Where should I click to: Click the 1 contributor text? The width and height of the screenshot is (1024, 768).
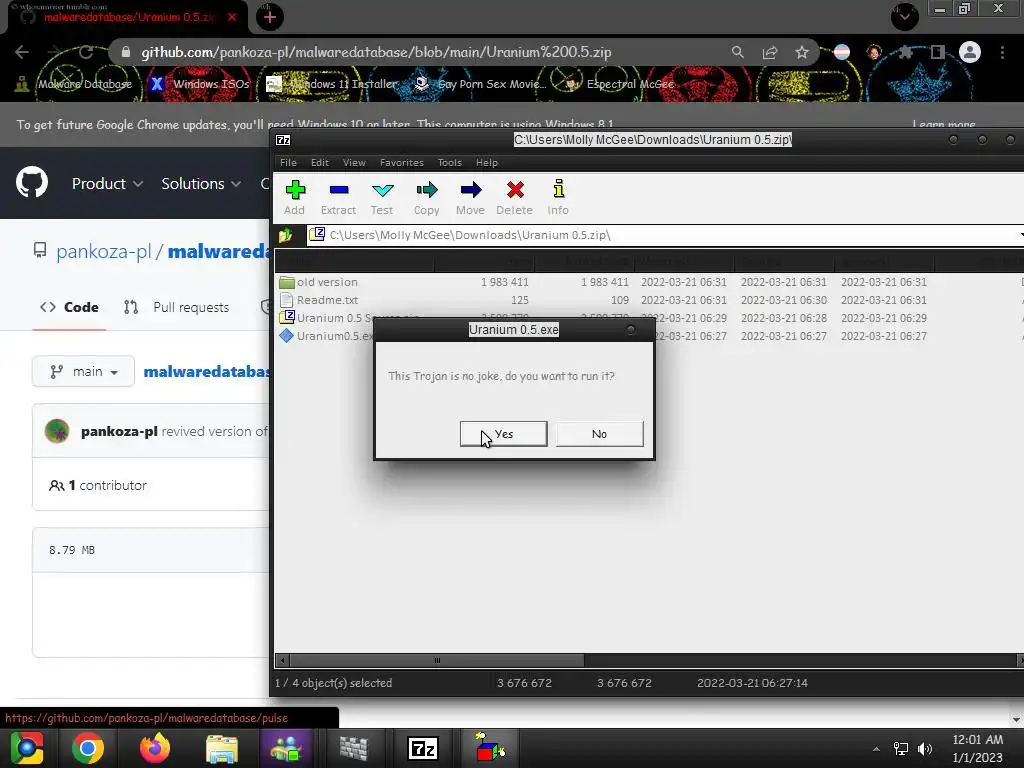tap(98, 485)
